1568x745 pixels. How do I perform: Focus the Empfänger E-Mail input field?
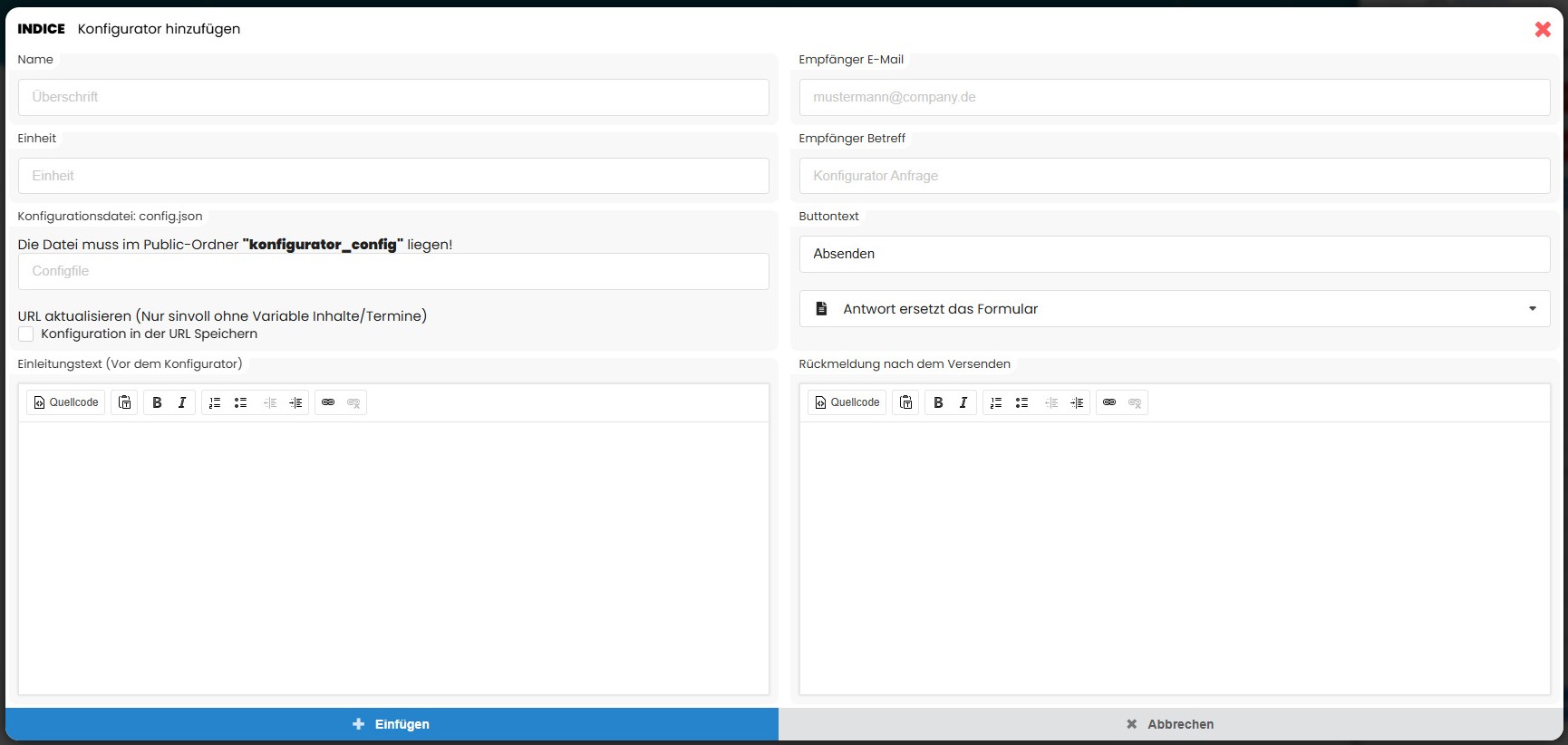[1174, 97]
